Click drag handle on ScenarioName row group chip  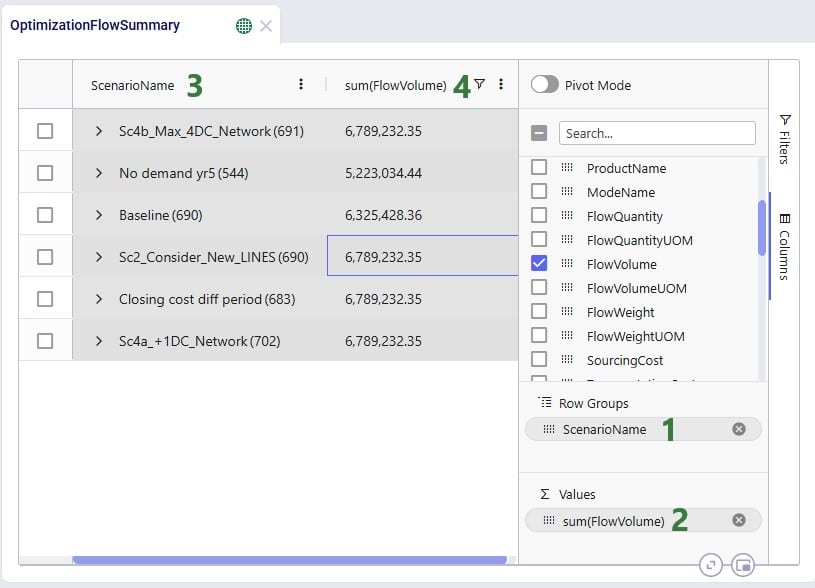[x=549, y=429]
